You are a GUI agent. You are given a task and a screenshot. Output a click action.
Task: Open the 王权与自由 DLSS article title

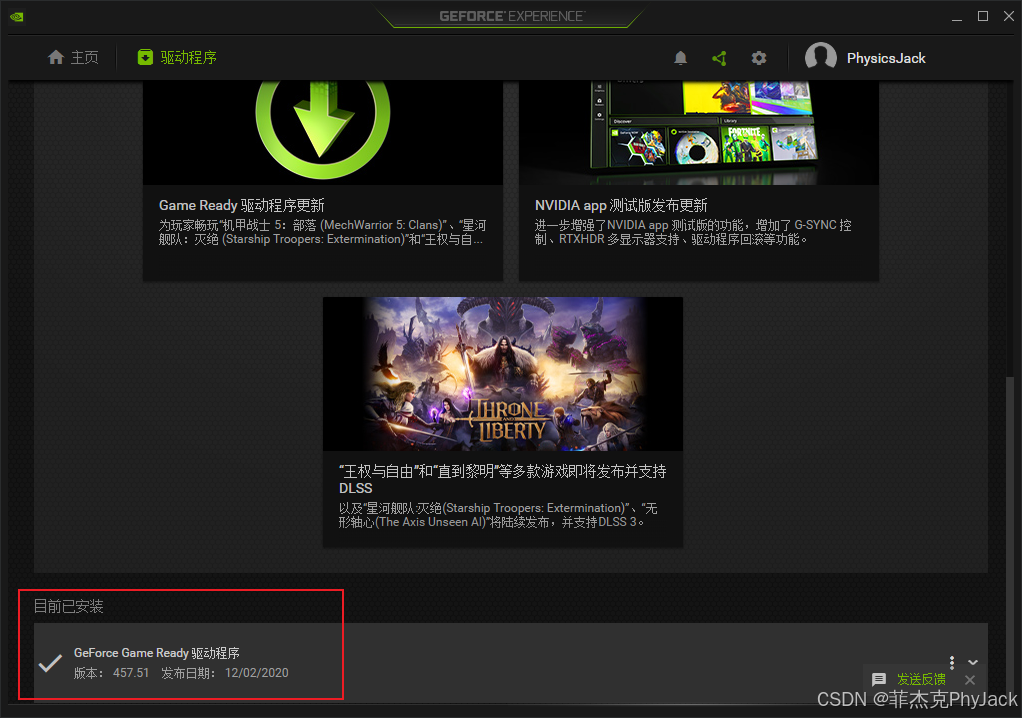503,480
